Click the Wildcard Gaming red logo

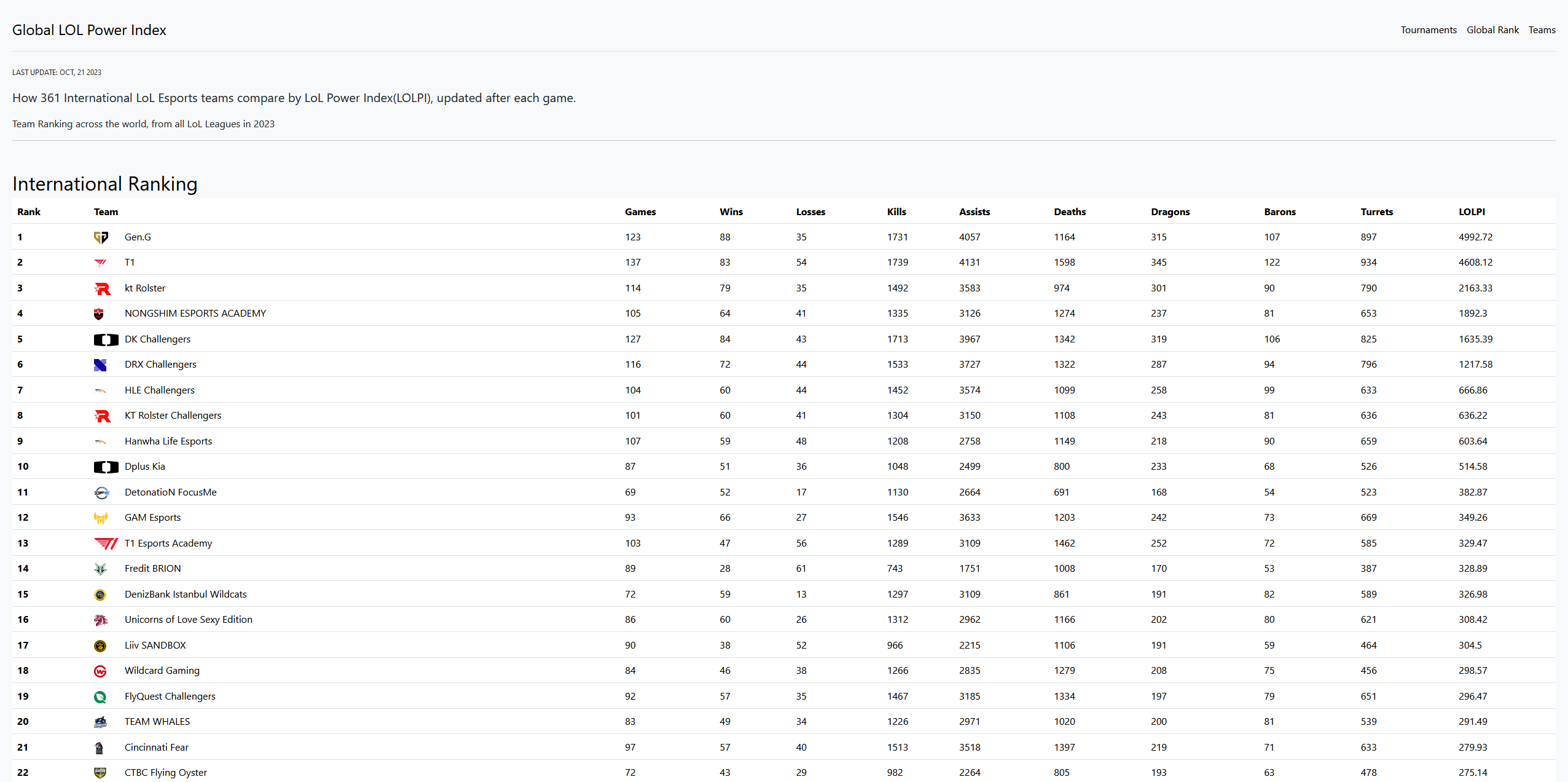[100, 671]
